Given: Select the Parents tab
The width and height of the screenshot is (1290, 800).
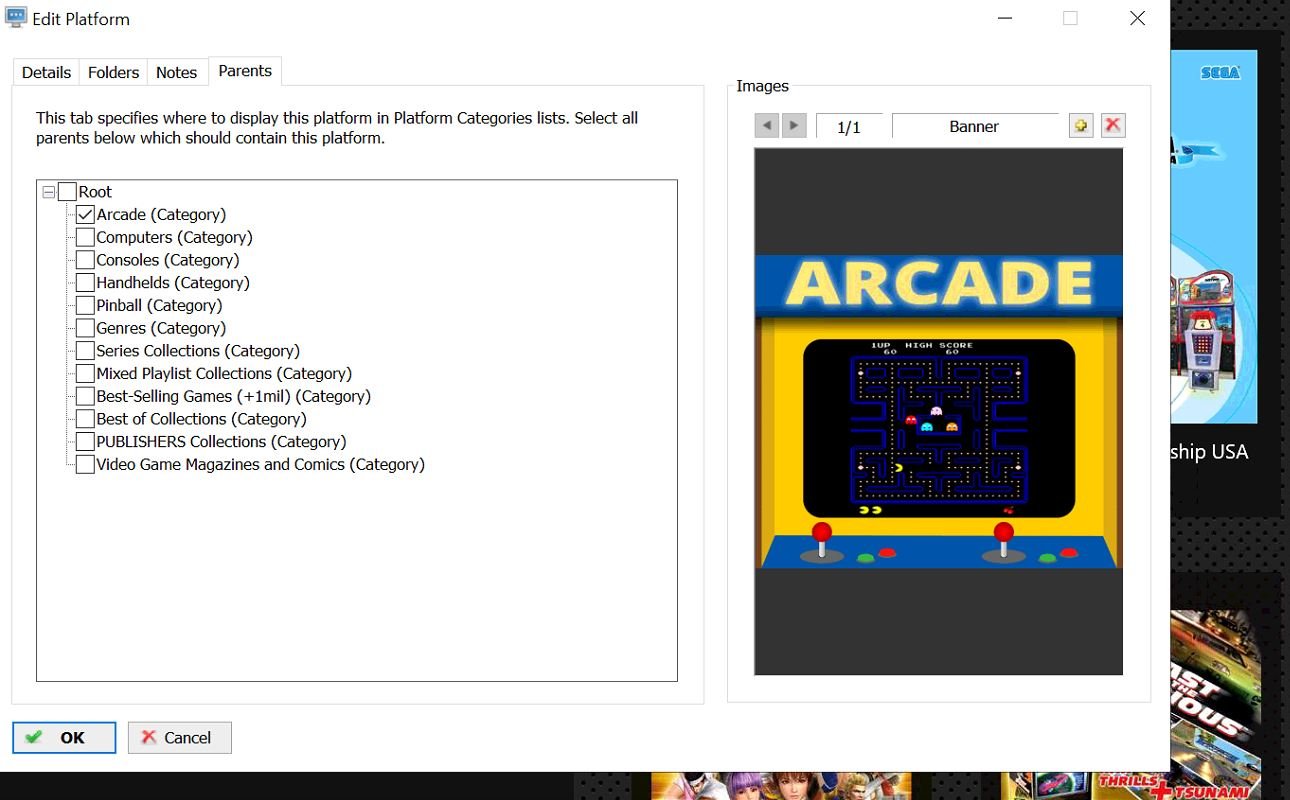Looking at the screenshot, I should [245, 71].
